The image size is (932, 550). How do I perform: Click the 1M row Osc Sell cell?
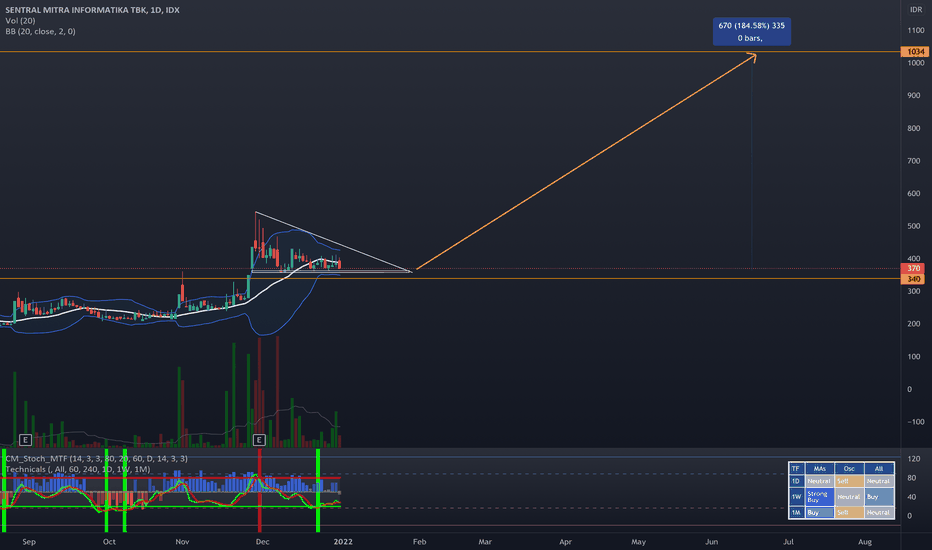[x=849, y=513]
